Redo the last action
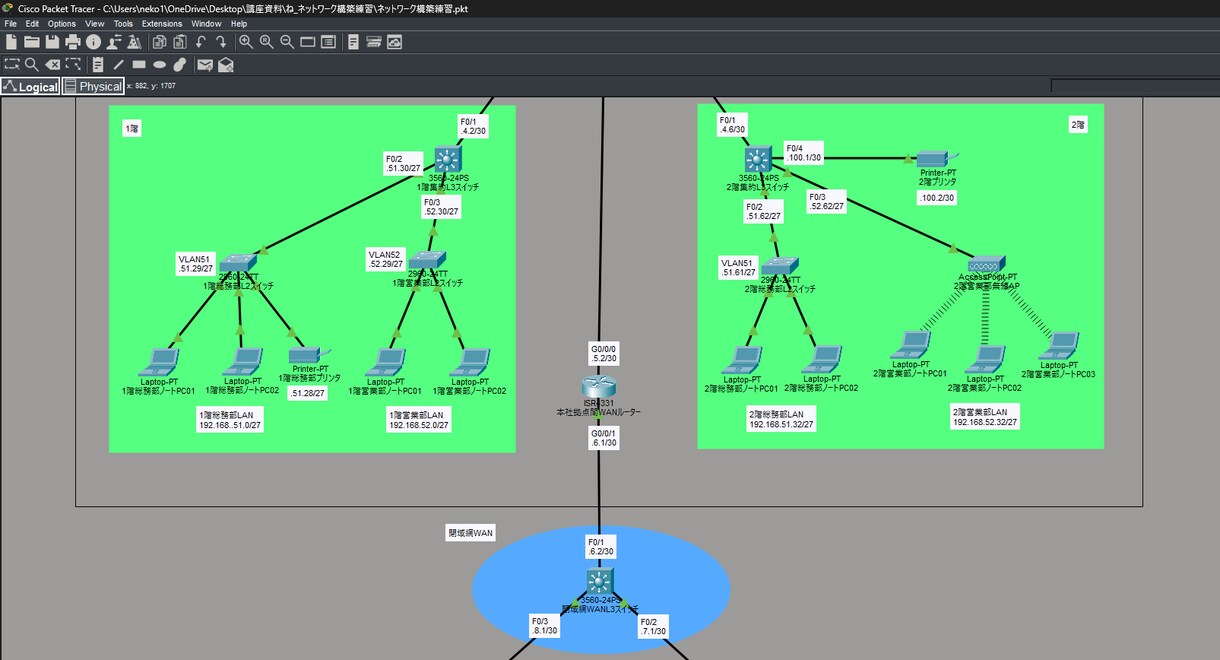This screenshot has width=1220, height=660. pos(221,42)
